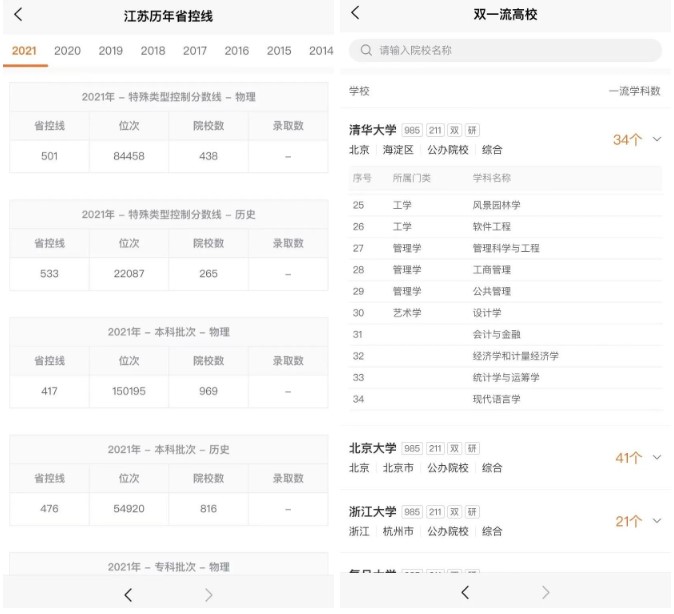Tap bottom back arrow on right panel
This screenshot has width=674, height=614.
(x=465, y=593)
